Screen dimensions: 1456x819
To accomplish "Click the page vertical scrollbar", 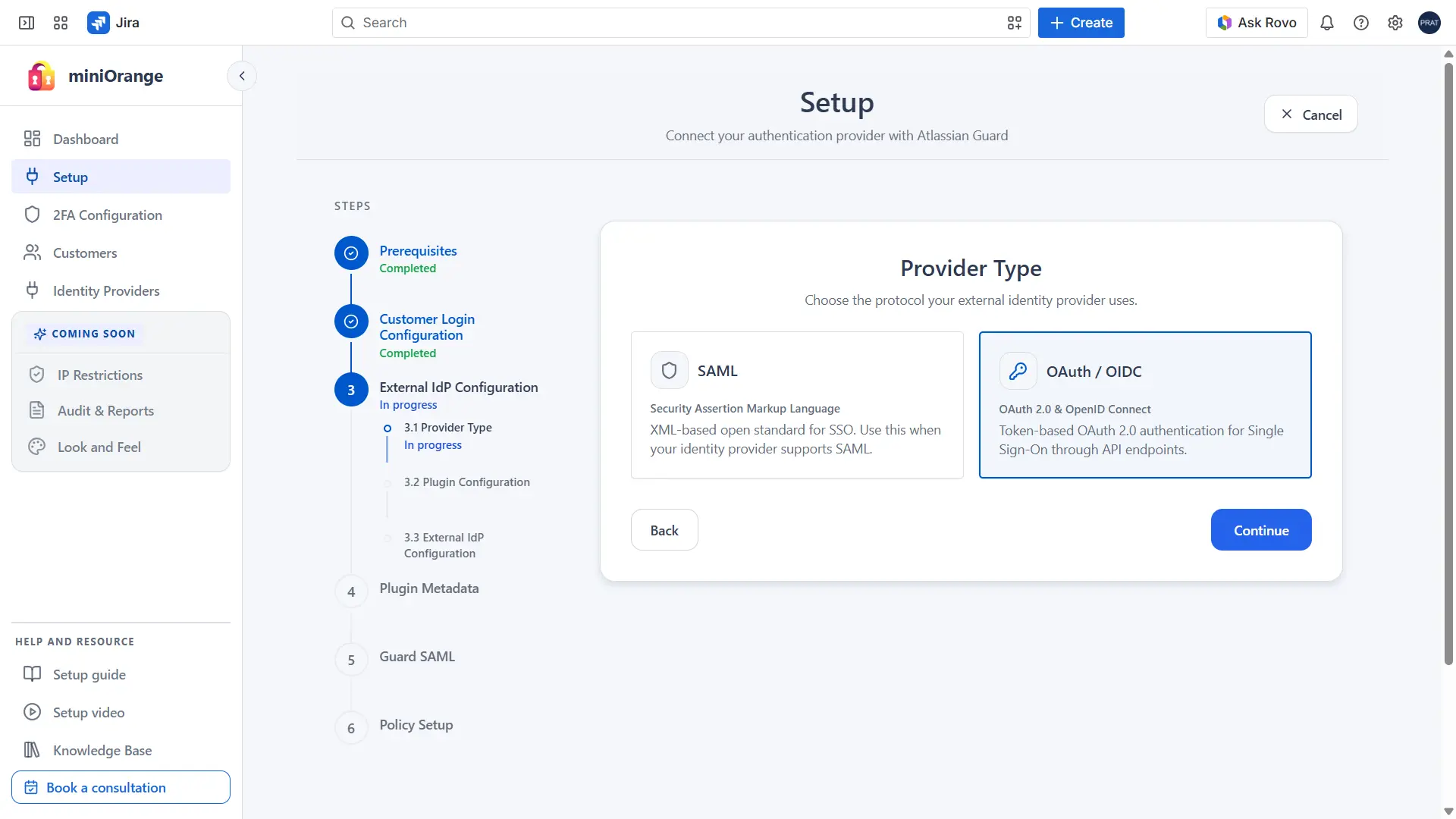I will coord(1448,364).
